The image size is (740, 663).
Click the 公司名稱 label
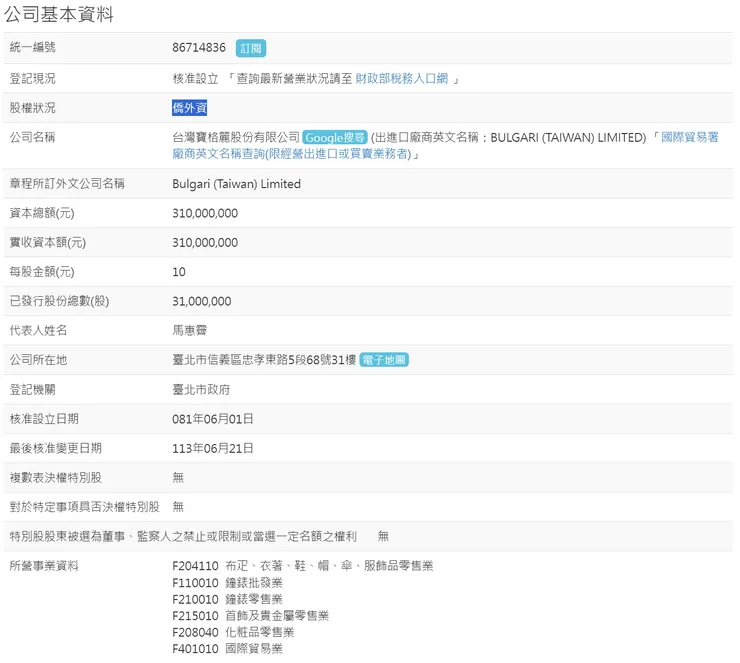(x=33, y=137)
